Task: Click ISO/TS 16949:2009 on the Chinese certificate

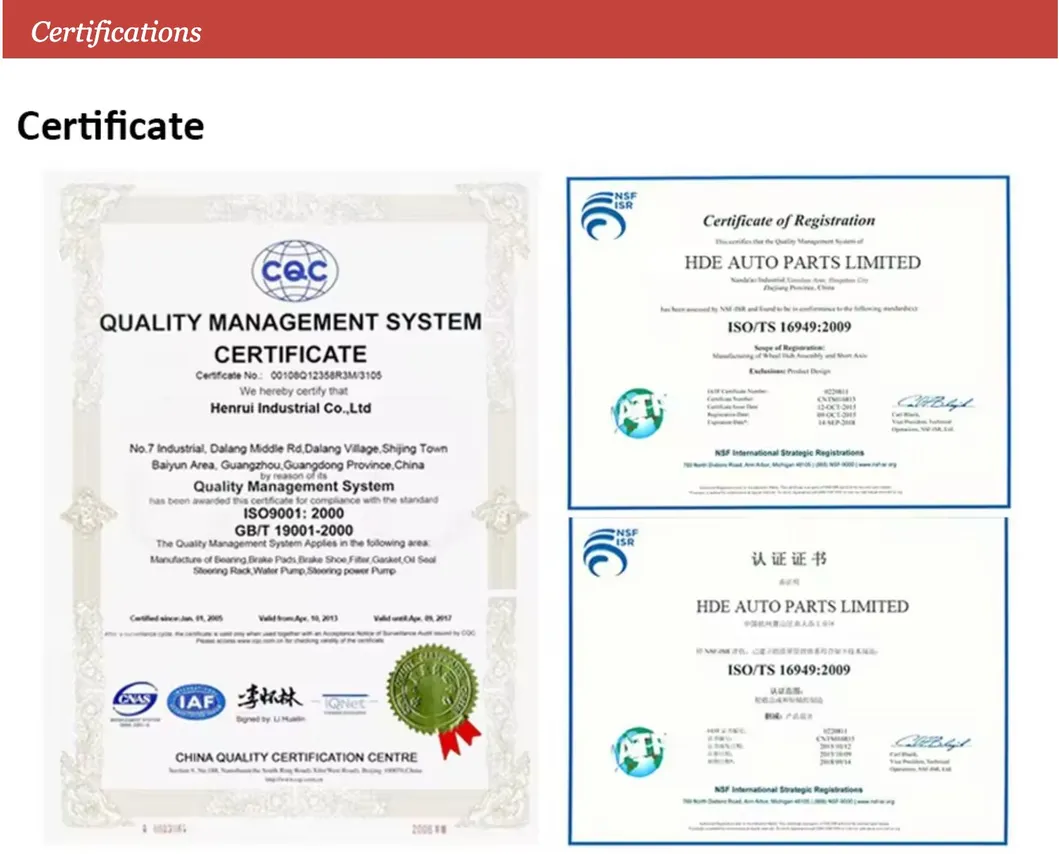Action: click(787, 670)
